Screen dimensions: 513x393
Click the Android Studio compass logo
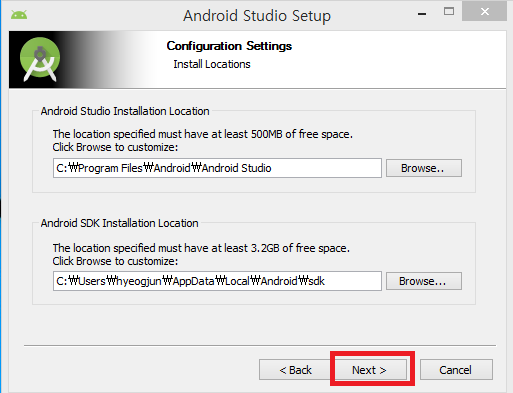tap(40, 59)
